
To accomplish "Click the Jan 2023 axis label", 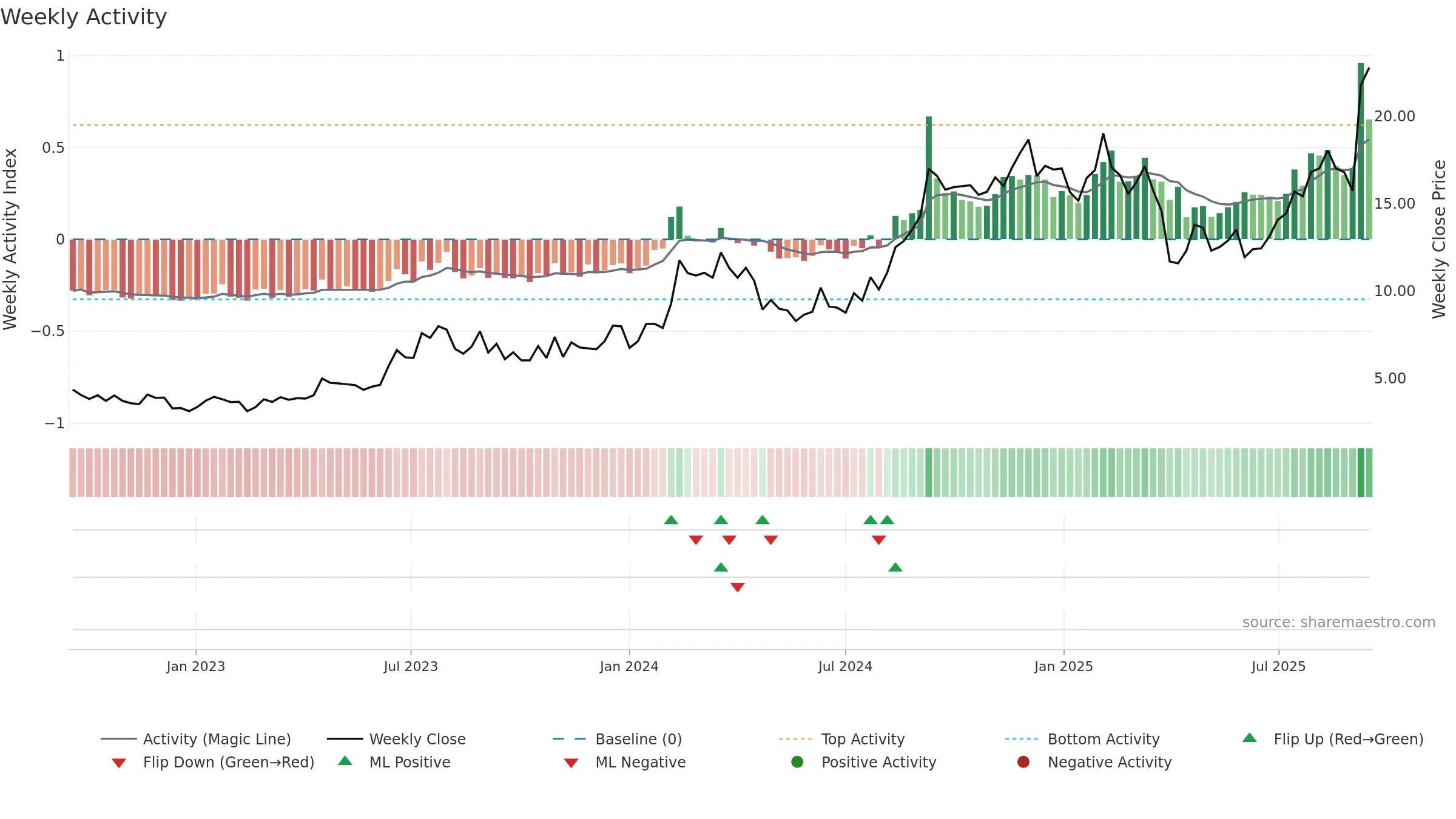I will click(196, 666).
